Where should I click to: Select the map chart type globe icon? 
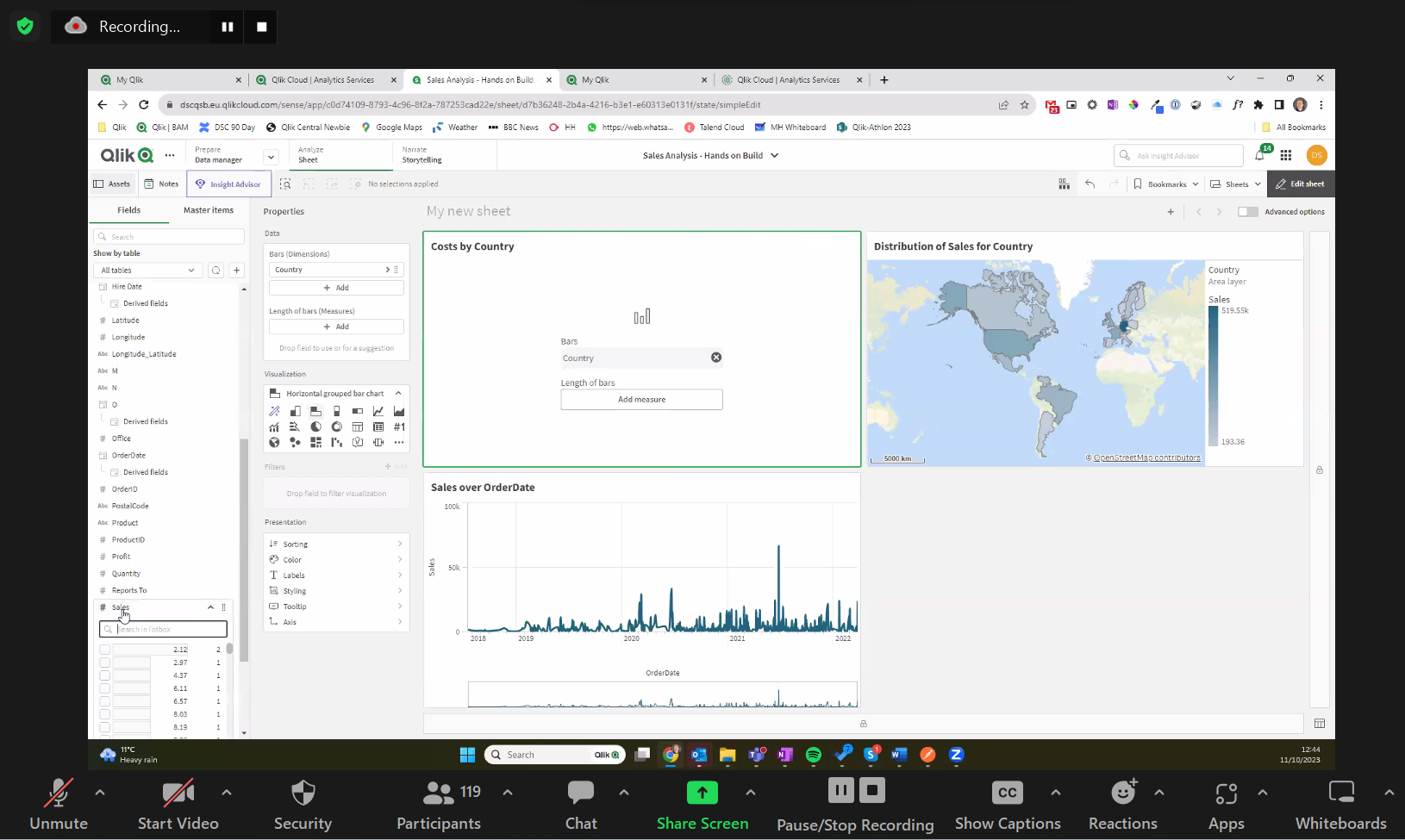(274, 442)
